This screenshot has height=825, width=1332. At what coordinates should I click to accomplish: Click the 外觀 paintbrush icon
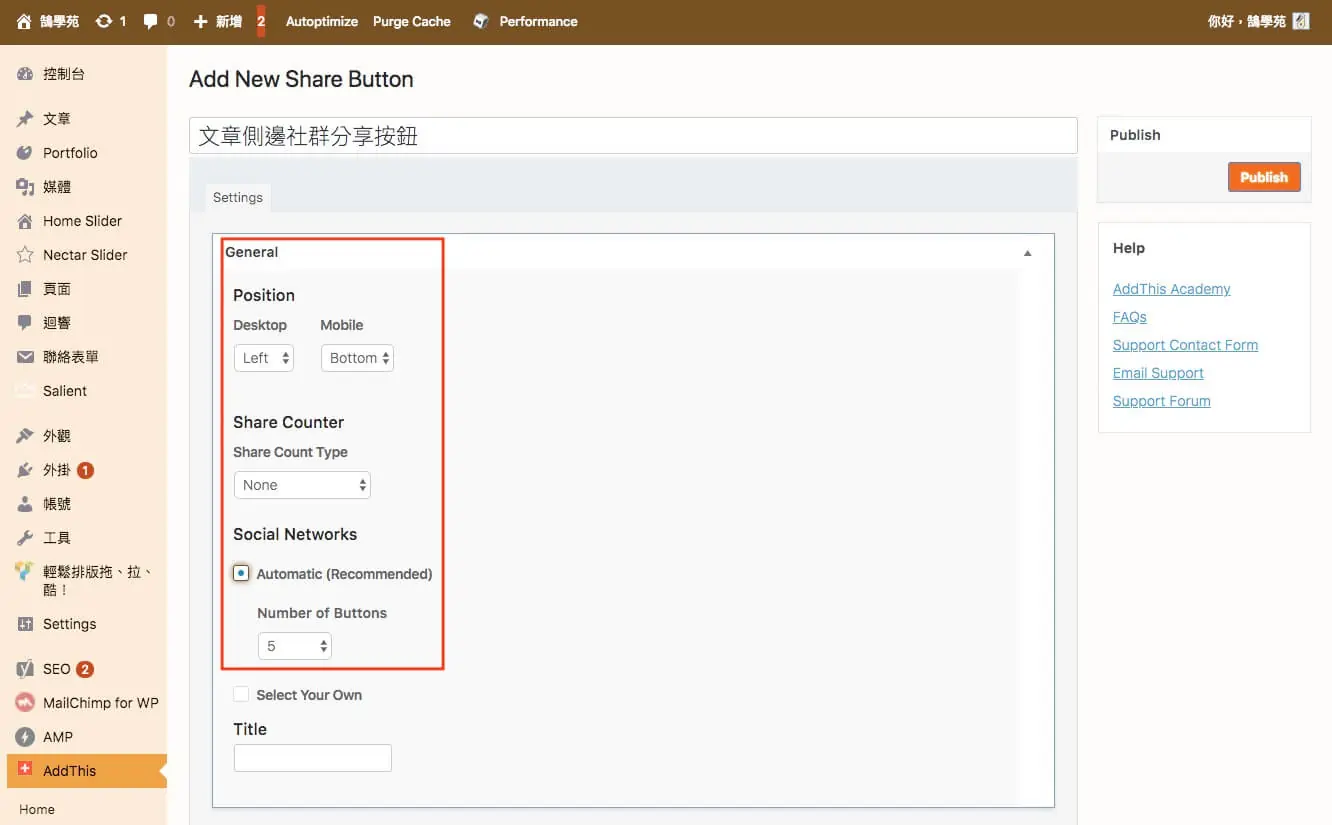pos(25,436)
